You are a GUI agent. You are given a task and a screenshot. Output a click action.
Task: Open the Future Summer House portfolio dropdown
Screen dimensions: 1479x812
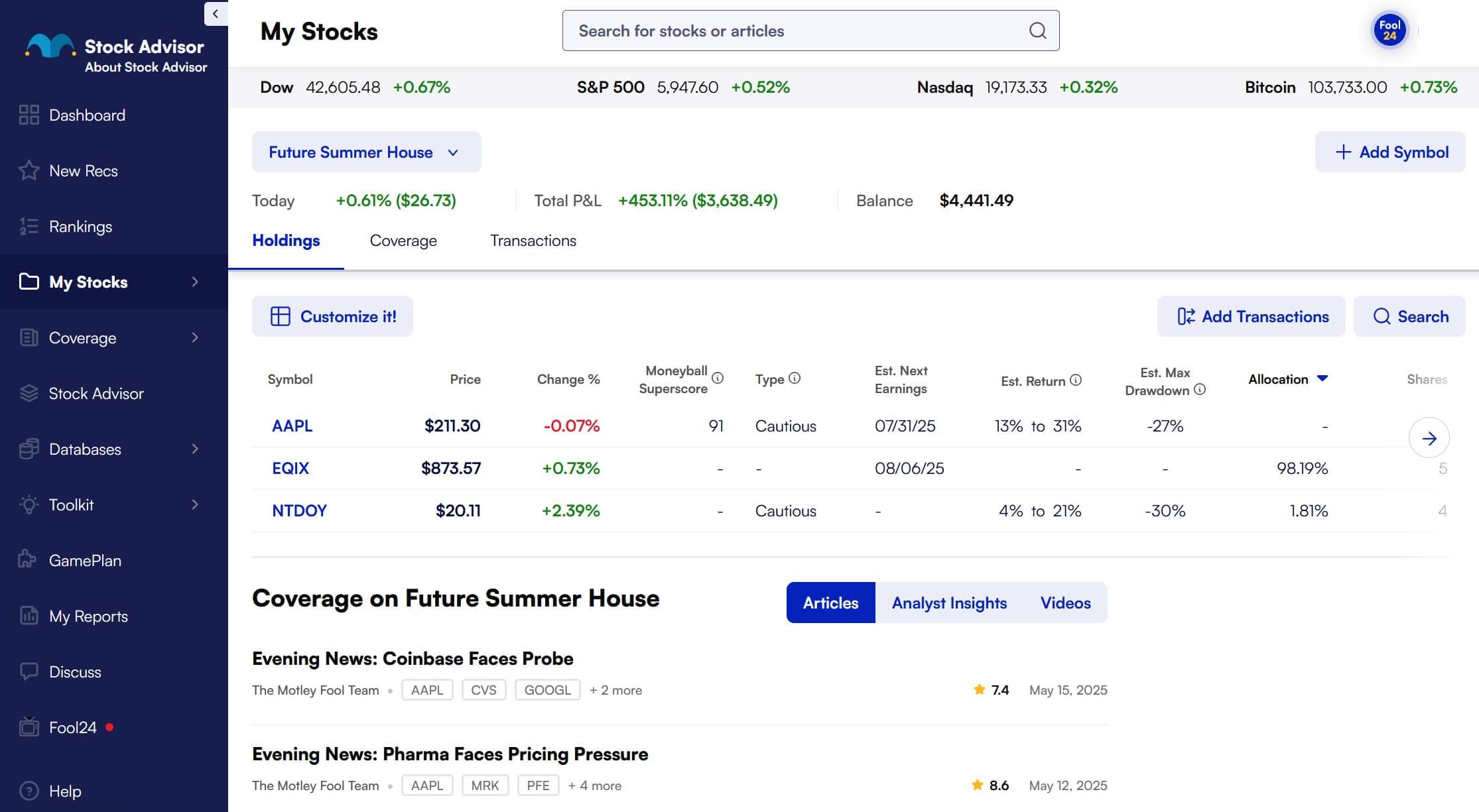[x=366, y=152]
